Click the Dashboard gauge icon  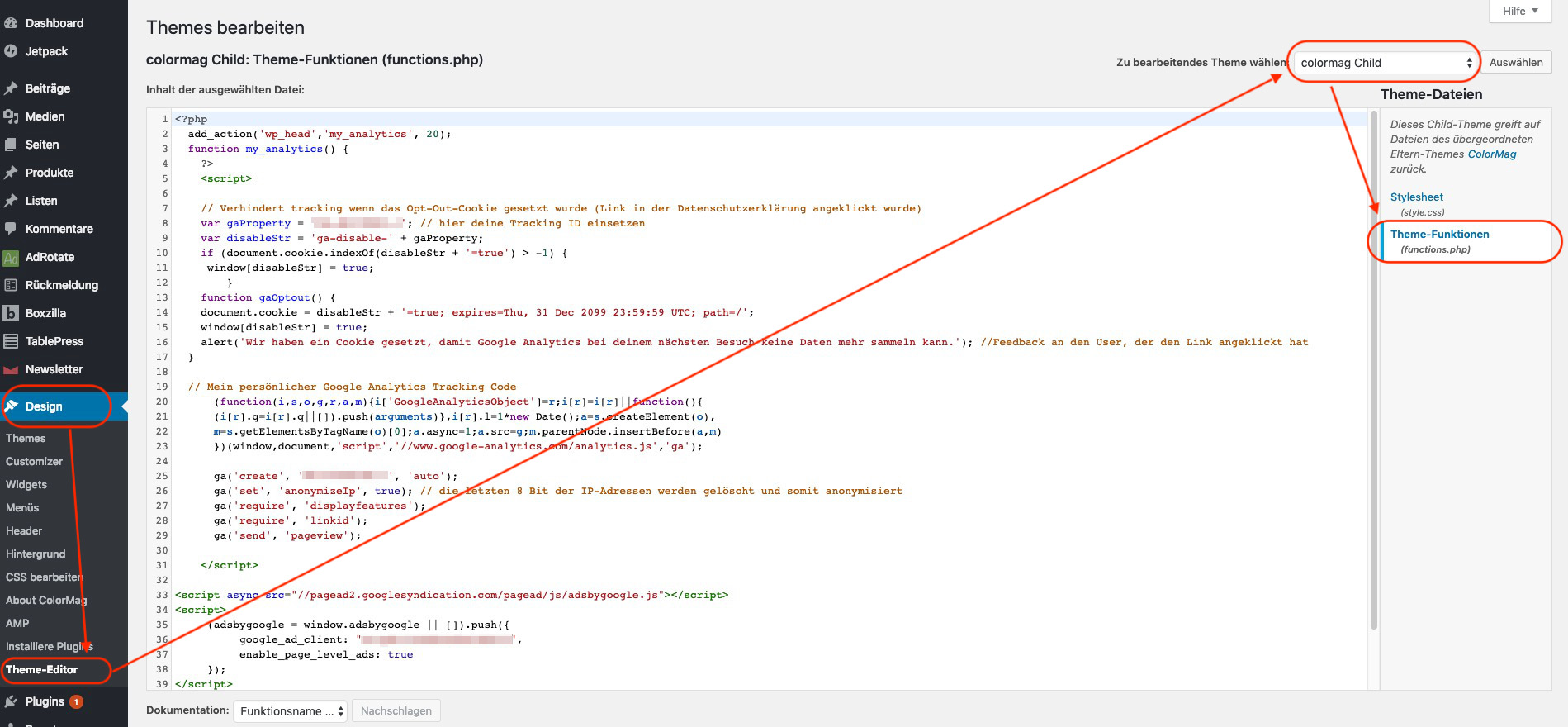[11, 23]
